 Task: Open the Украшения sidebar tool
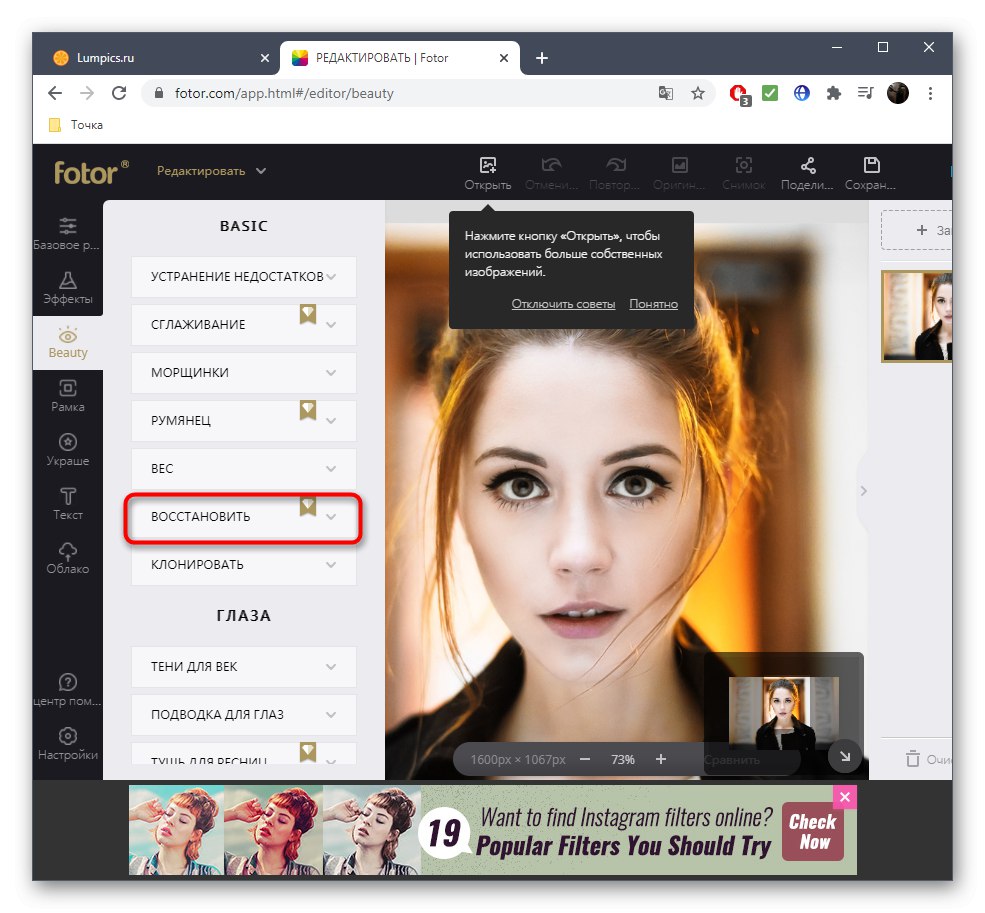67,450
